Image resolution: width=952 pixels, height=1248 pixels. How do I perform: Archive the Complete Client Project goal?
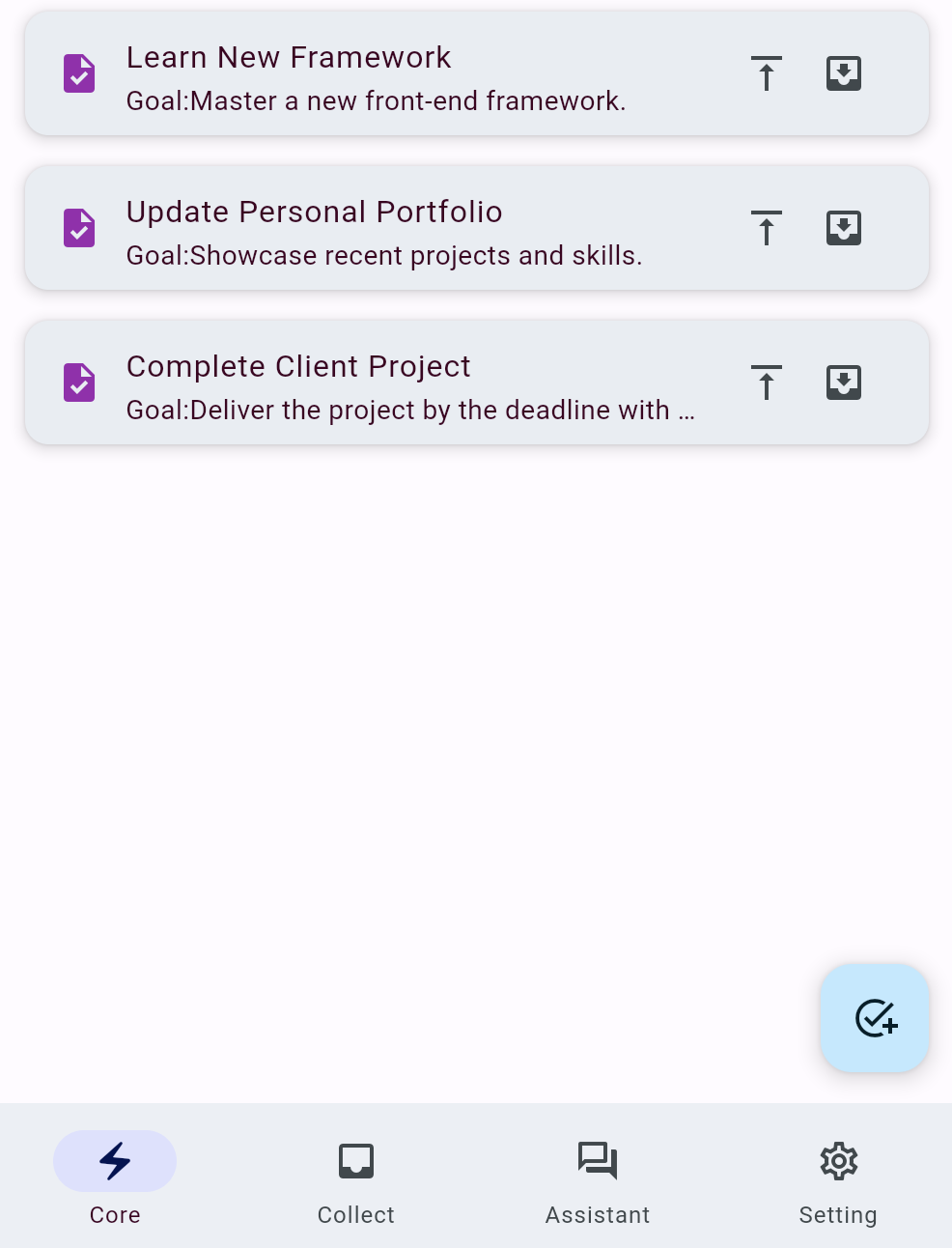pyautogui.click(x=844, y=383)
